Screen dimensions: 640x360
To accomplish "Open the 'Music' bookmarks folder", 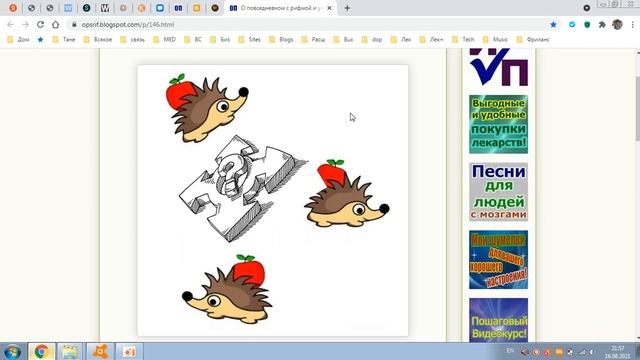I will point(496,40).
